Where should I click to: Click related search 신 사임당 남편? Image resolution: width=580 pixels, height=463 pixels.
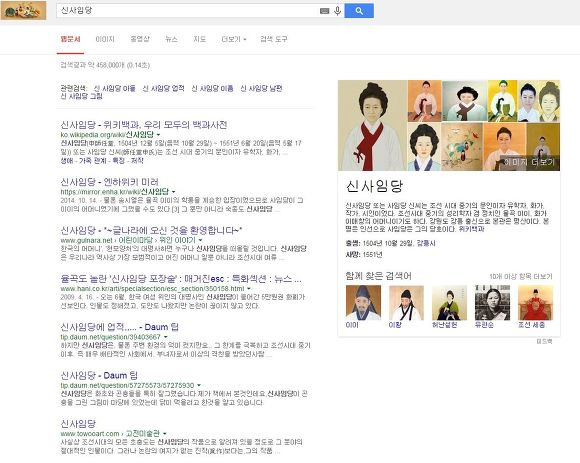point(261,88)
